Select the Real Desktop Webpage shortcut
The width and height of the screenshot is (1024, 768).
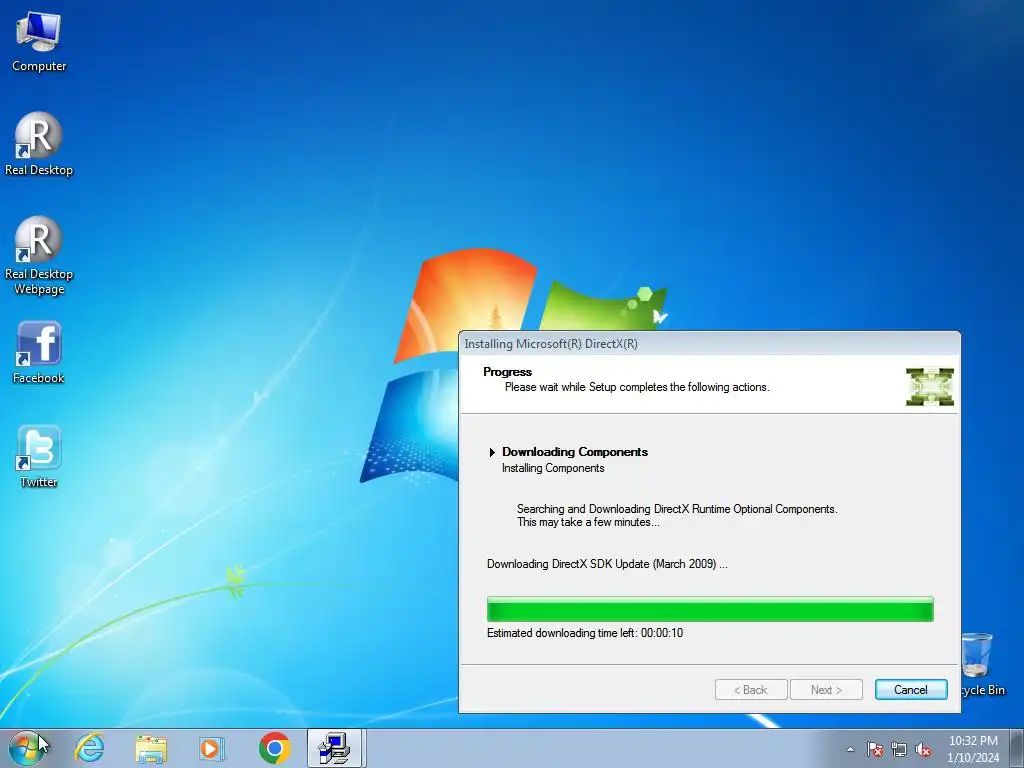tap(39, 255)
